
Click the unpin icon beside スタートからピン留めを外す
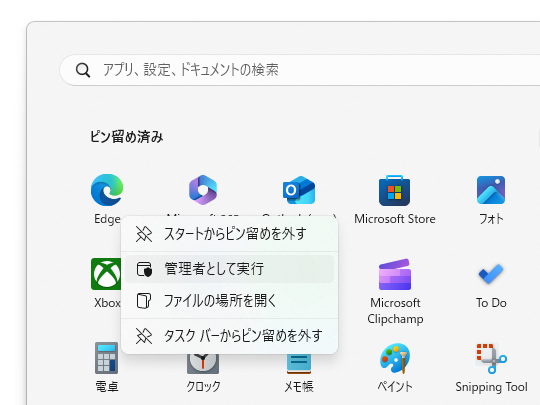[x=144, y=234]
